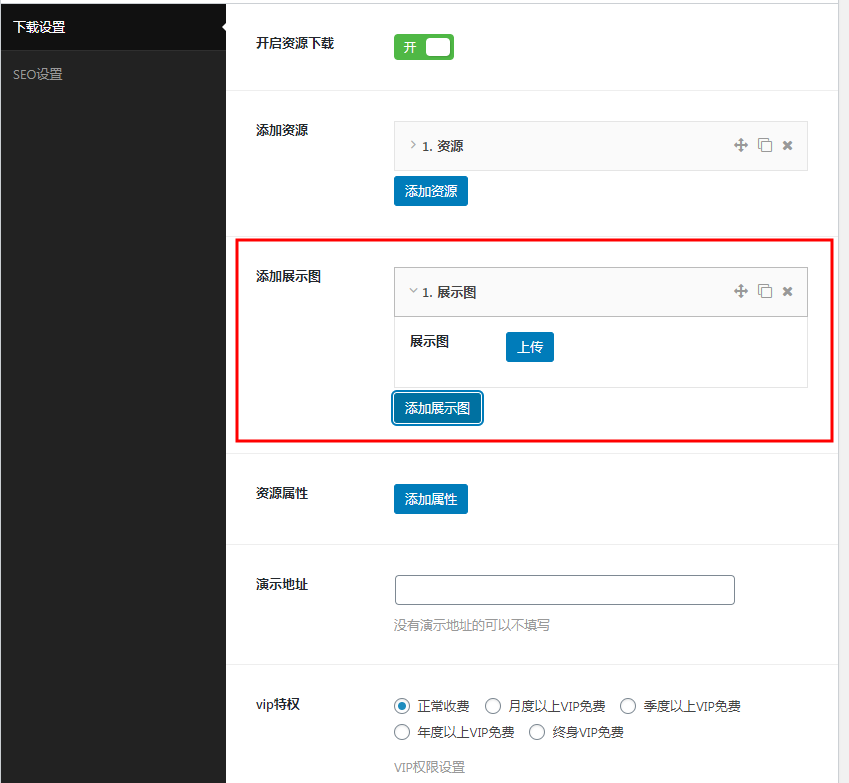This screenshot has width=849, height=783.
Task: Move icon on the 1. 资源 row
Action: click(x=740, y=145)
